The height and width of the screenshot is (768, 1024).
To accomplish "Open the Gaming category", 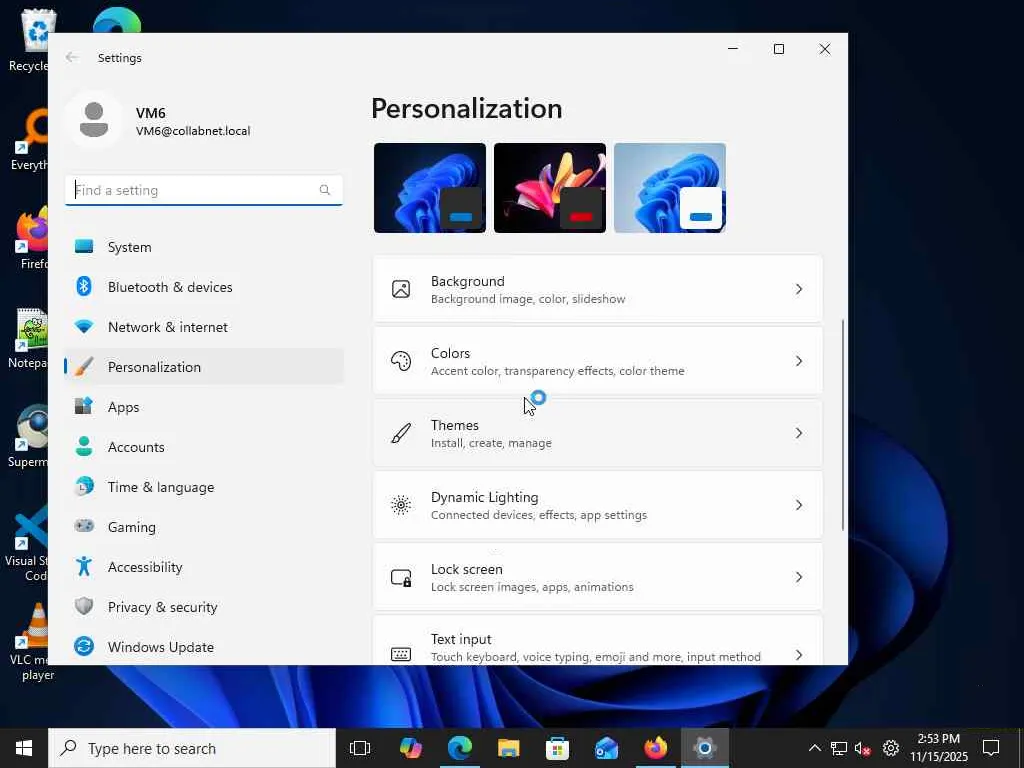I will (x=204, y=527).
